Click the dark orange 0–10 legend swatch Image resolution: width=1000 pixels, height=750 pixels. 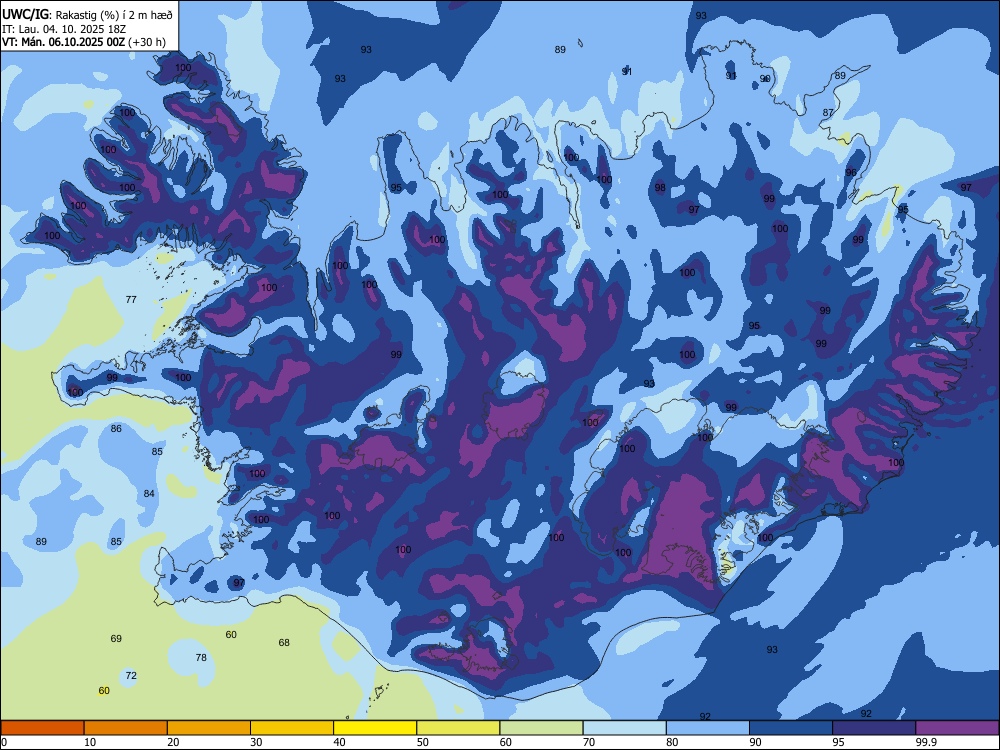point(42,728)
